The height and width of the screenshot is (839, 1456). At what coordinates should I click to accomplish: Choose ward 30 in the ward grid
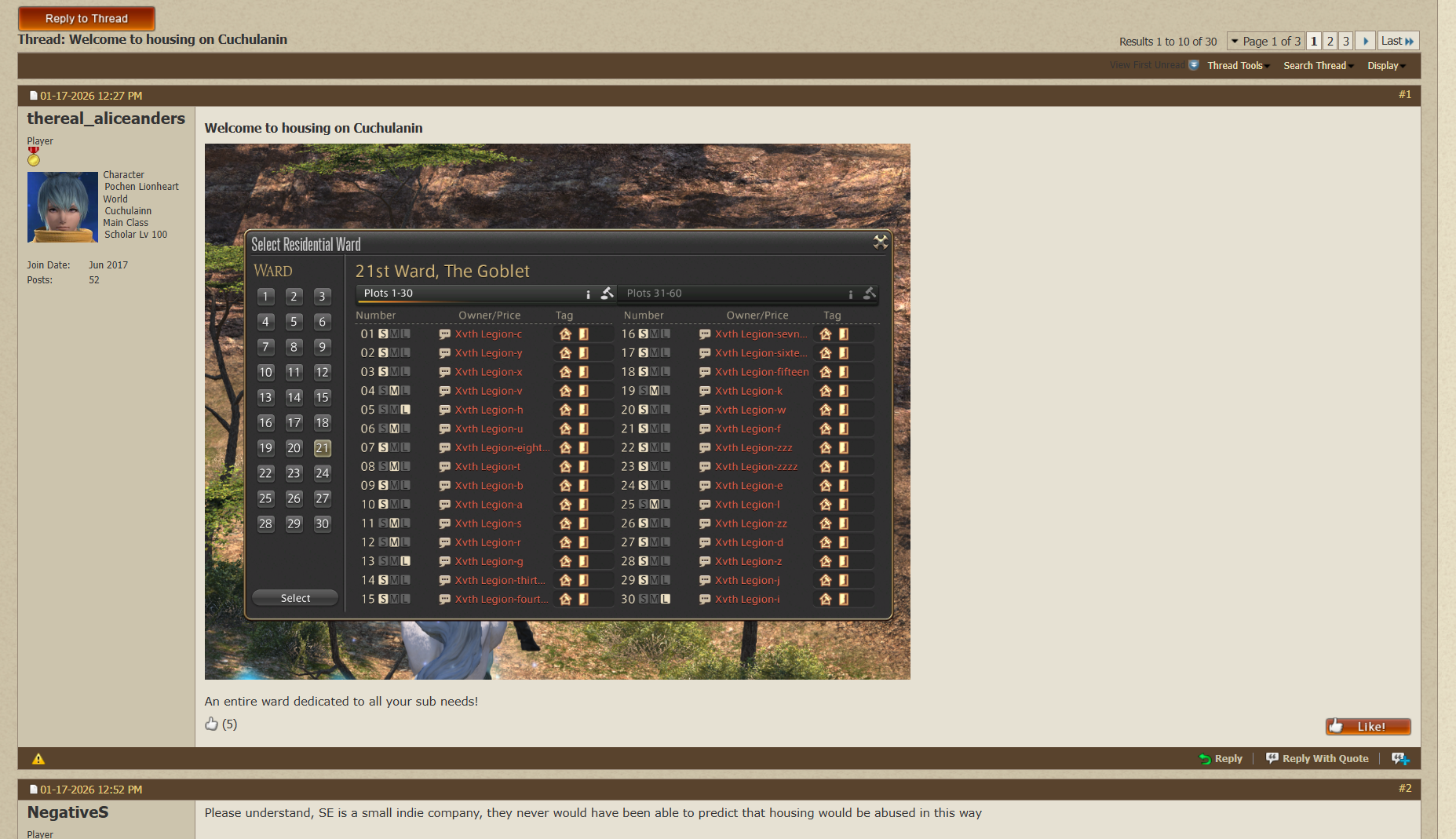322,523
